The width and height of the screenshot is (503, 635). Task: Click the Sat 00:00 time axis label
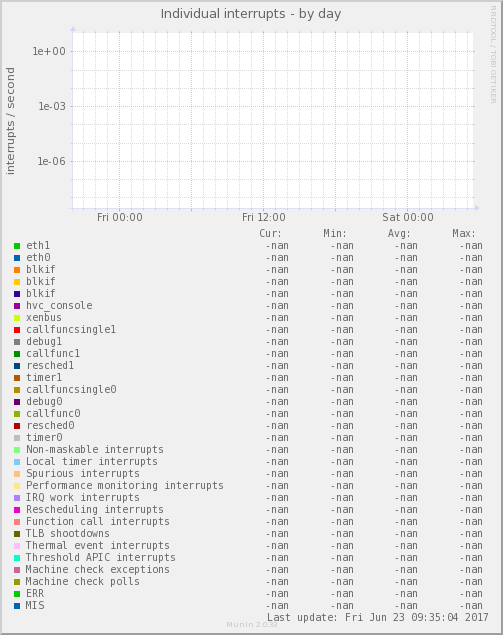(x=408, y=217)
